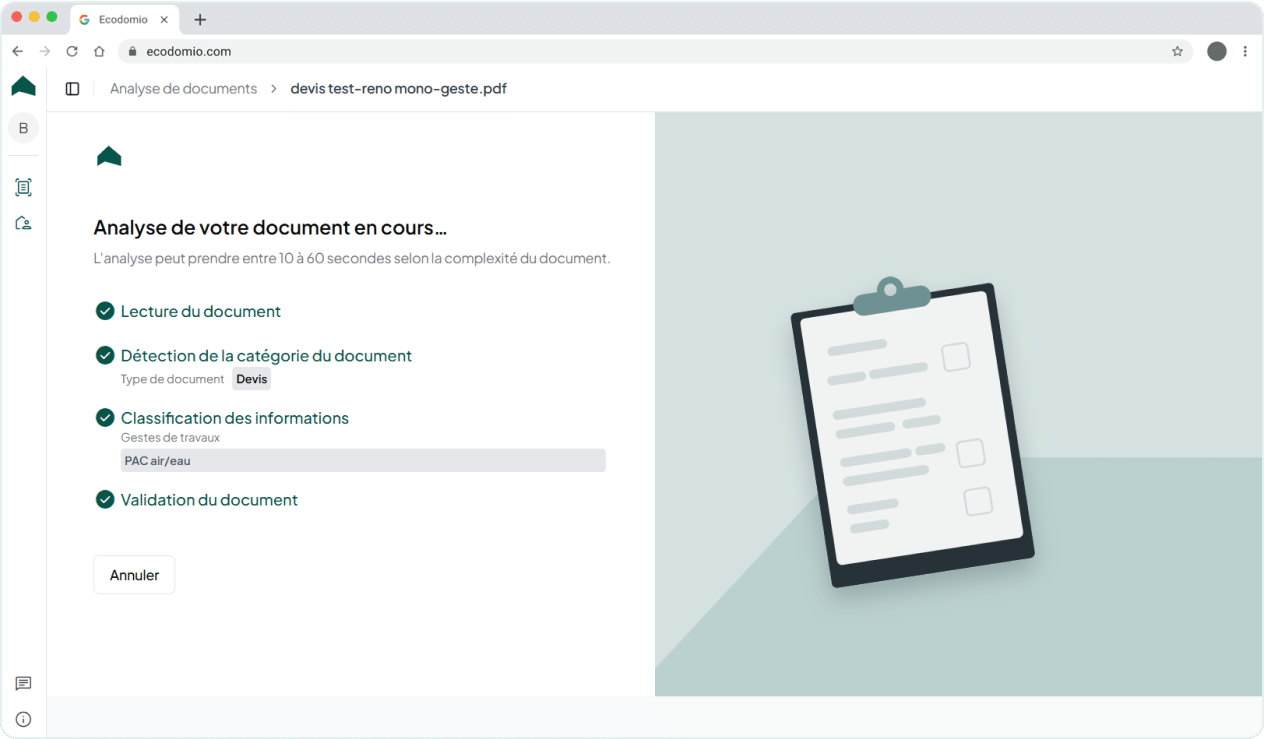
Task: Open the house-with-user sidebar icon
Action: (23, 223)
